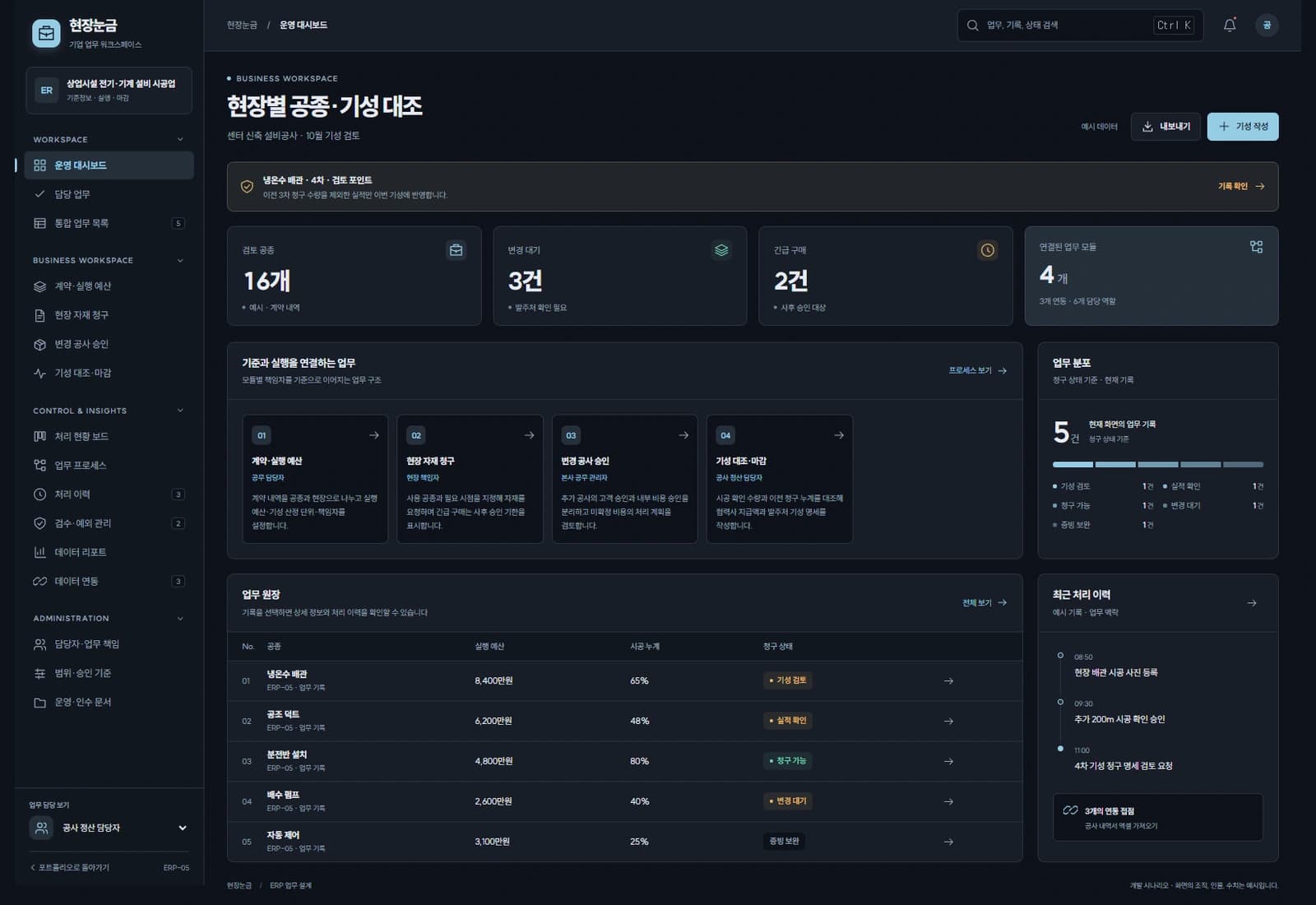
Task: Click the 검토 공종 card briefcase icon
Action: [x=456, y=250]
